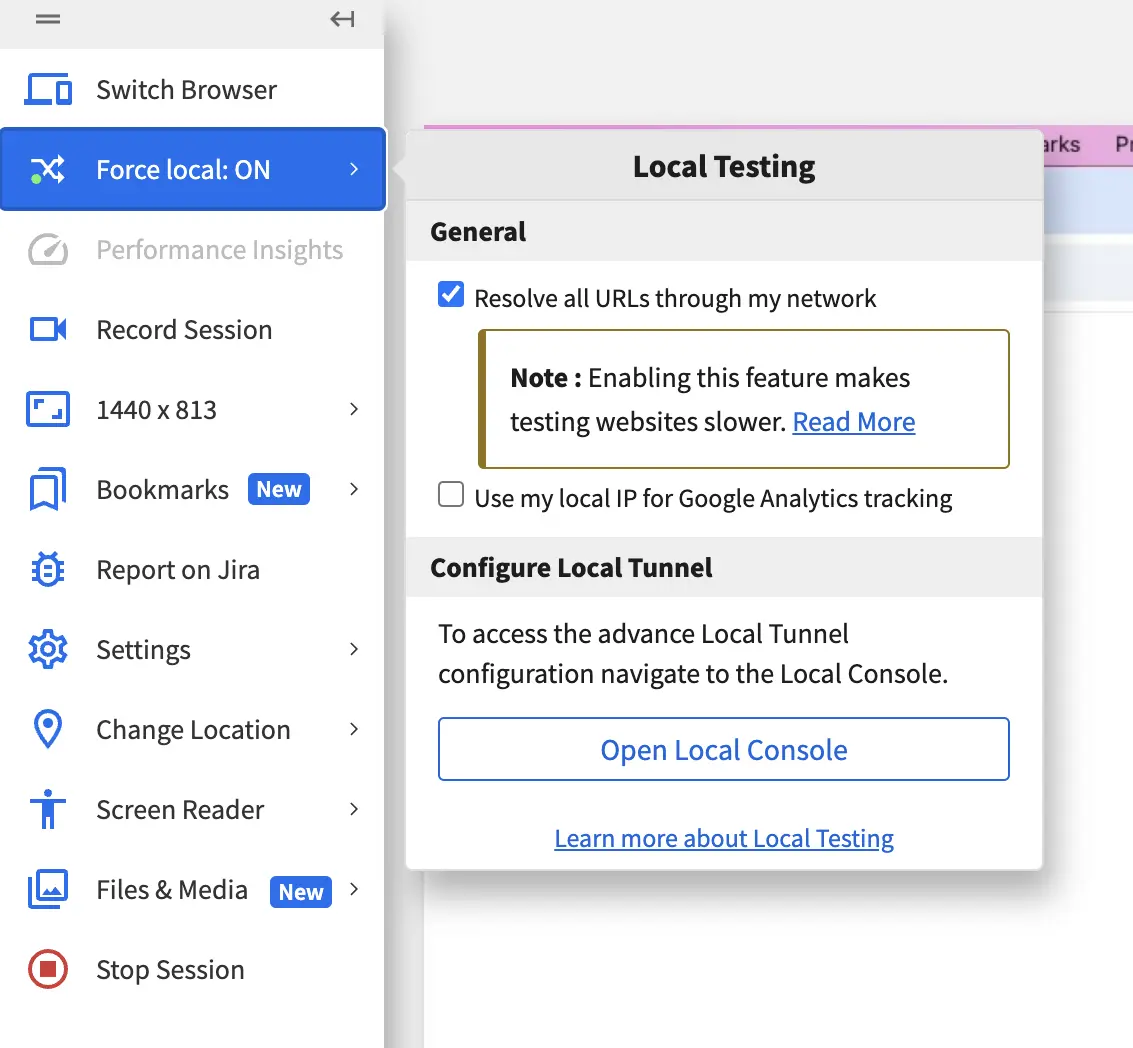Click the Record Session camera icon
Screen dimensions: 1133x1048
[48, 330]
